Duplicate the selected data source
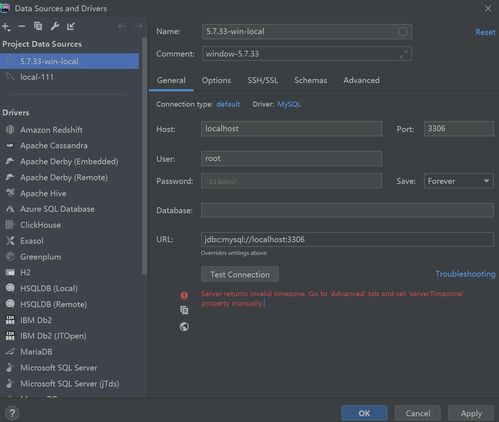The image size is (499, 422). coord(38,26)
